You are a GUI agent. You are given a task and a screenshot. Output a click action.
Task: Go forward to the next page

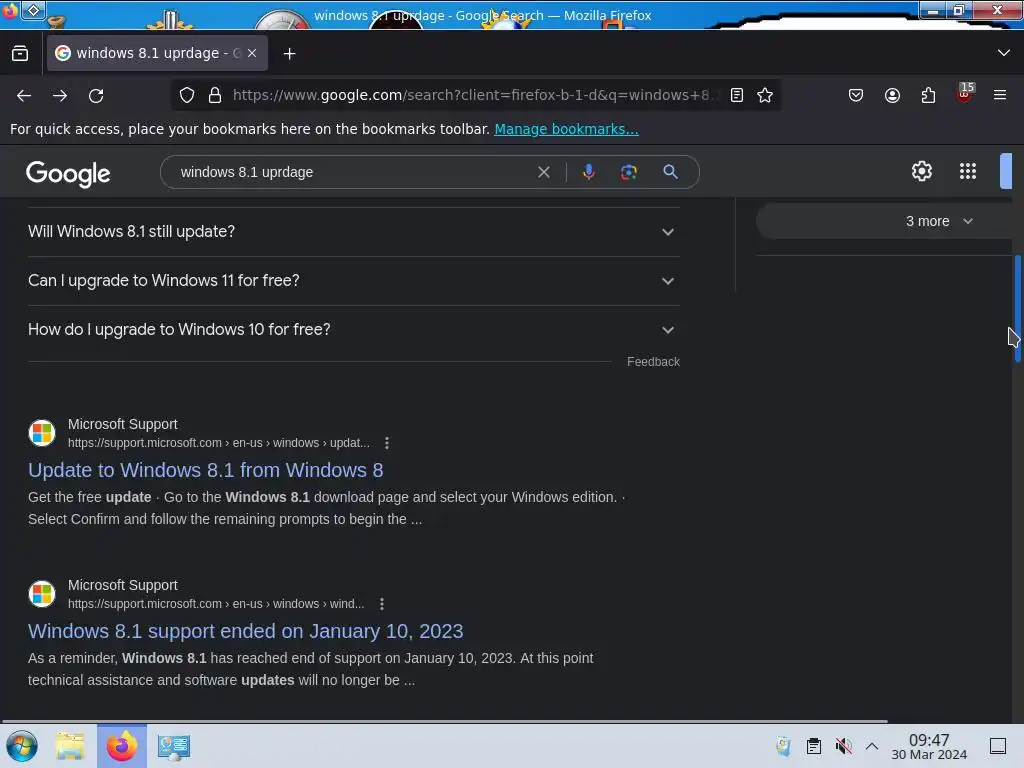[x=60, y=95]
